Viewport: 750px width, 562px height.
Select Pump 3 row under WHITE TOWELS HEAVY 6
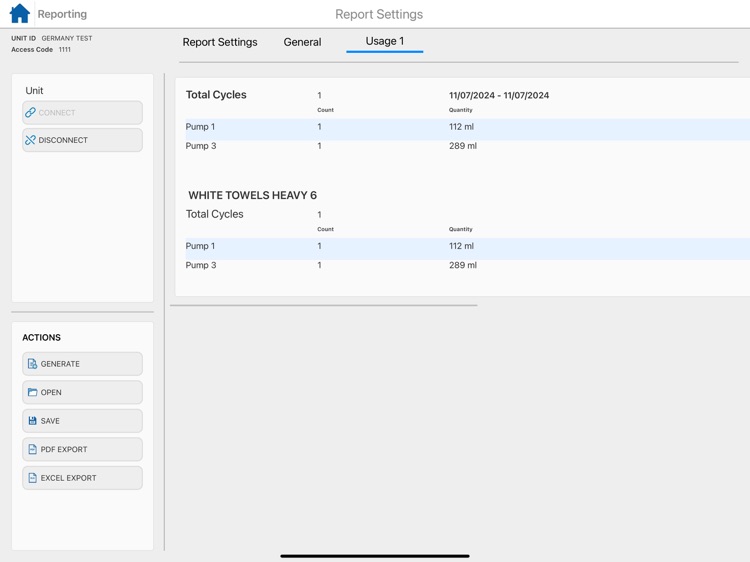(x=467, y=265)
